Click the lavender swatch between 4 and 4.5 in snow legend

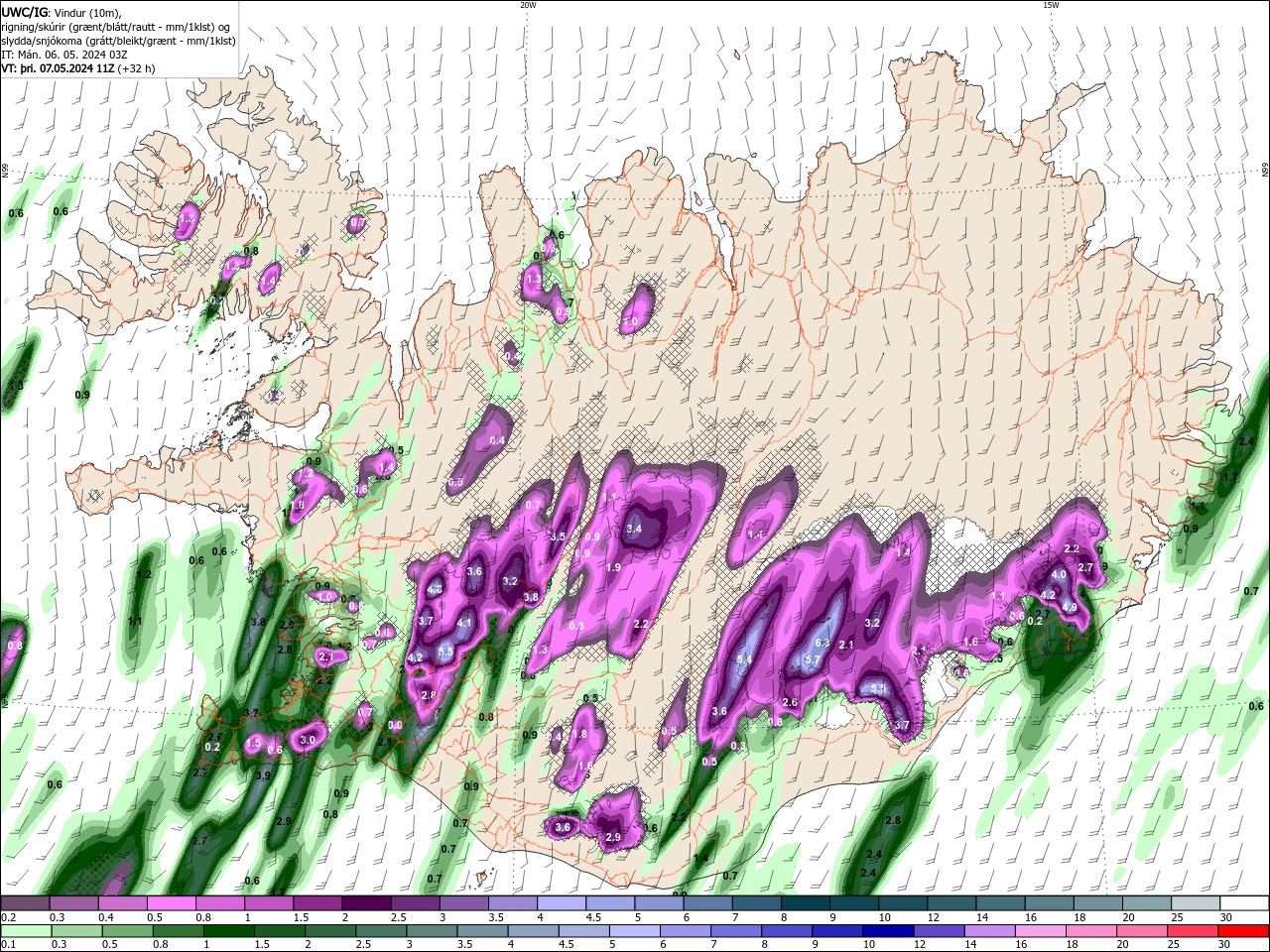click(561, 903)
